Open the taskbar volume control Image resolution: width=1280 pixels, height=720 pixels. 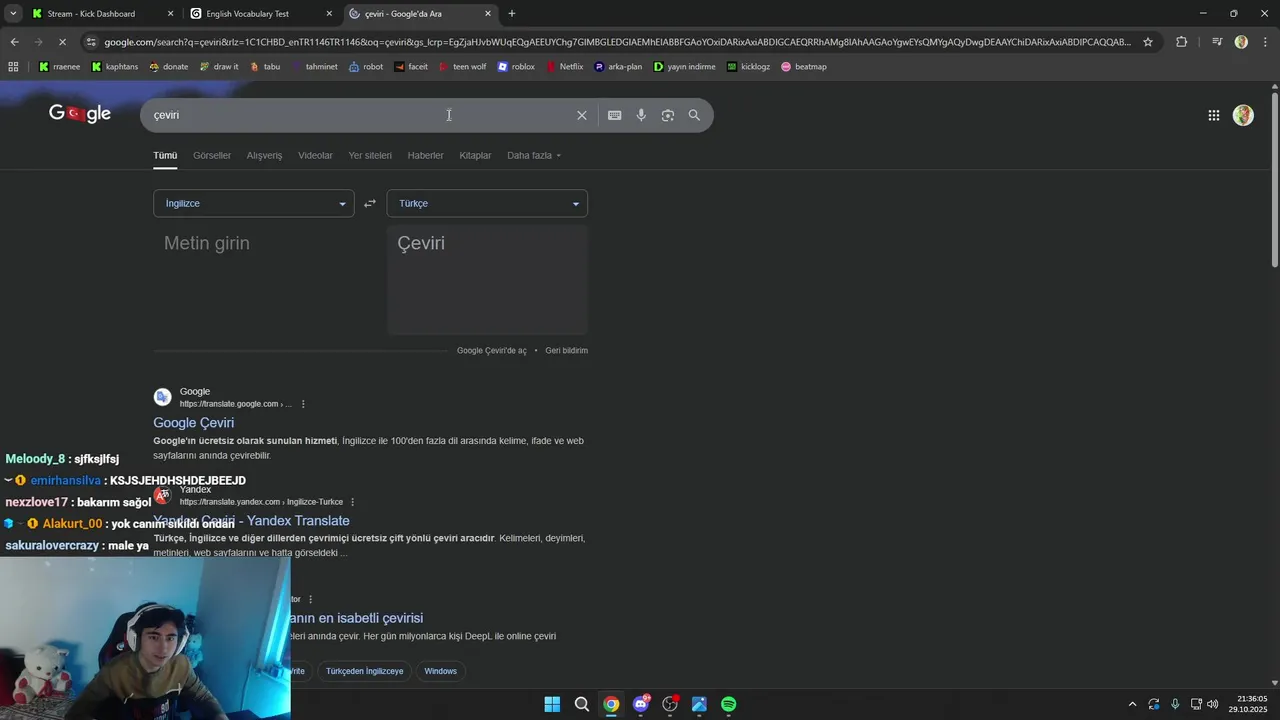click(x=1213, y=704)
